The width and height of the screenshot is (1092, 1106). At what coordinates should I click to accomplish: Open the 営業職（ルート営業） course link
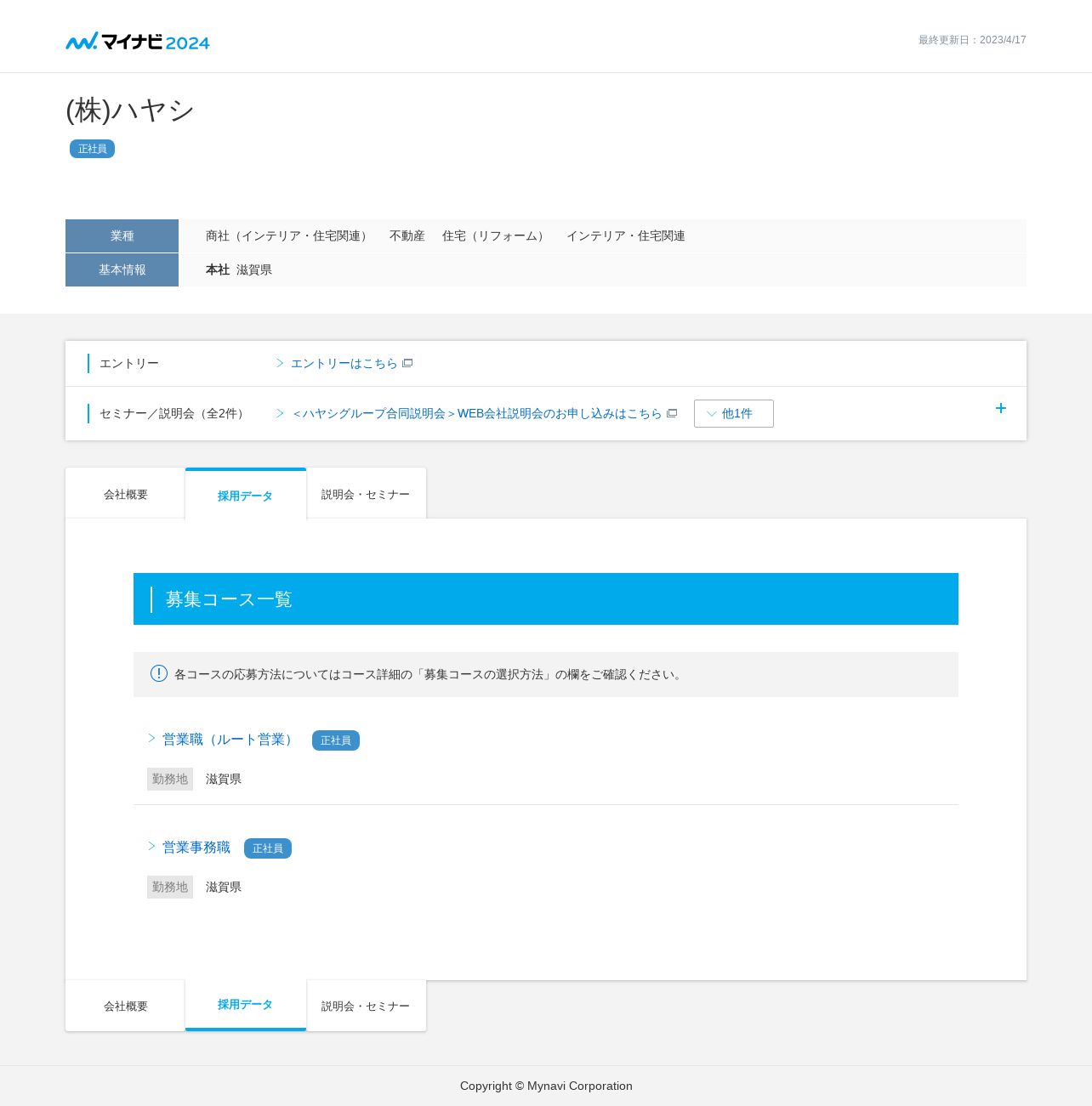(230, 739)
